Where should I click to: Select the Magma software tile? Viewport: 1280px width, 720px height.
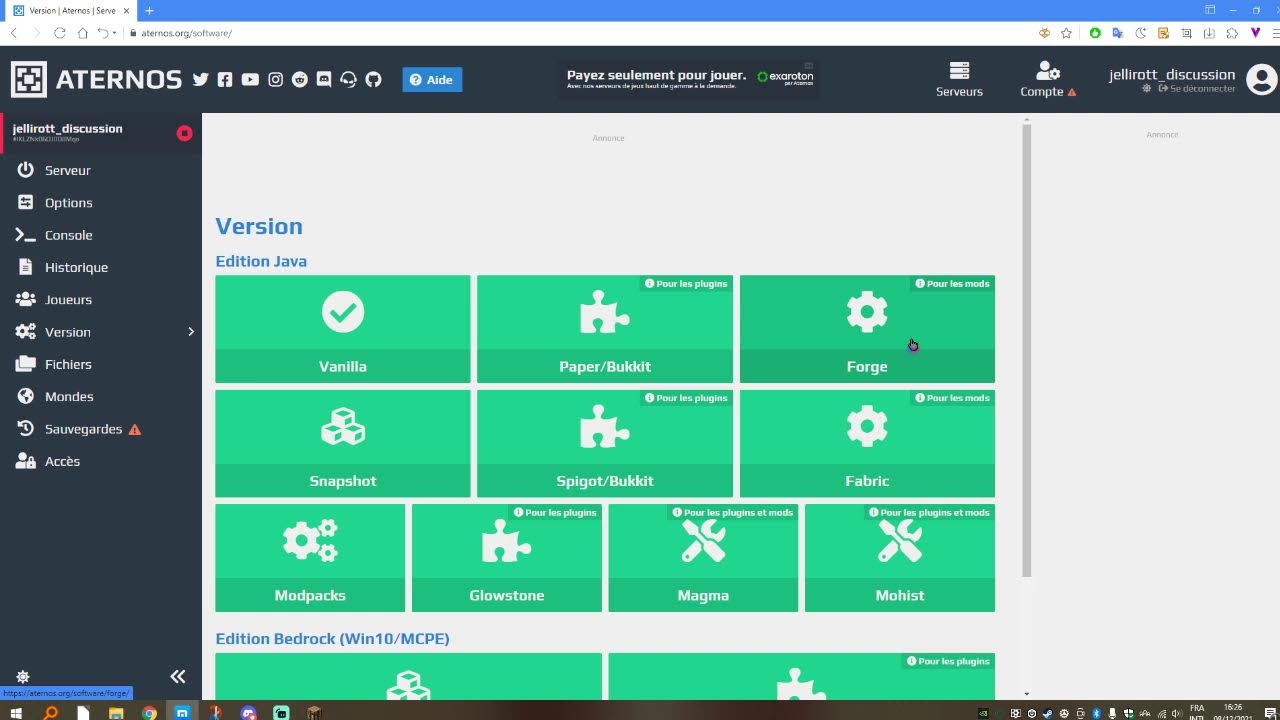(703, 558)
